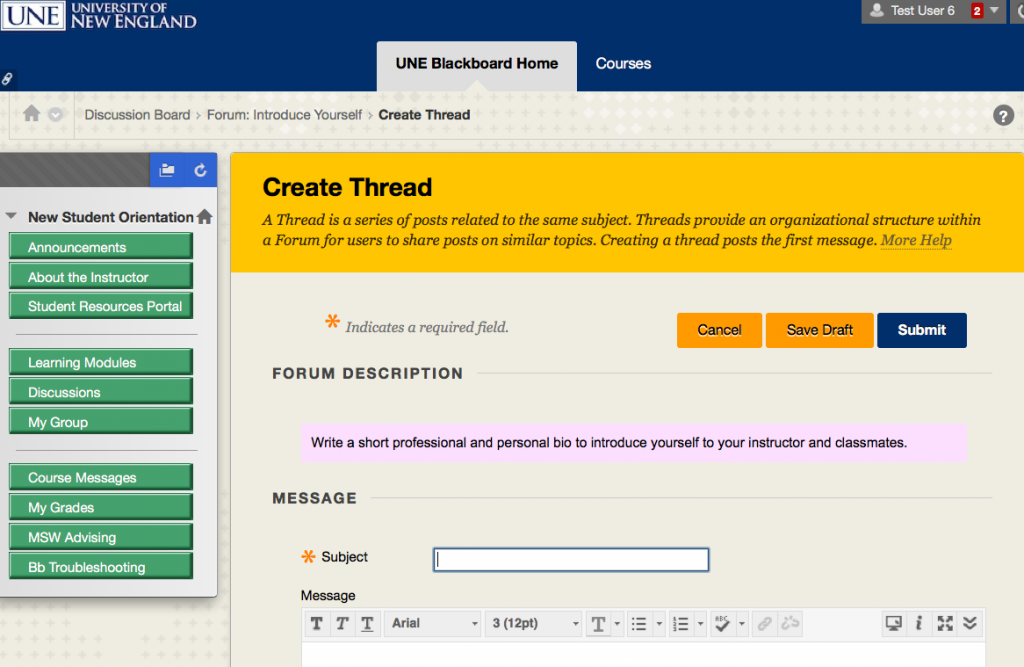Open the Test User 6 menu arrow
Screen dimensions: 1024x667
[994, 10]
